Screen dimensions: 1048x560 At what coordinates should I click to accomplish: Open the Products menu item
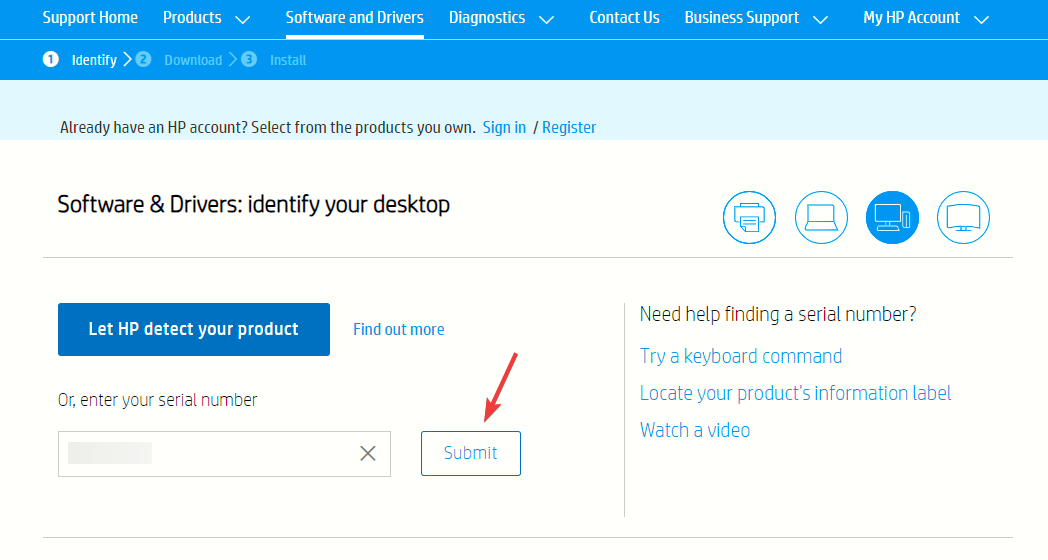click(192, 17)
